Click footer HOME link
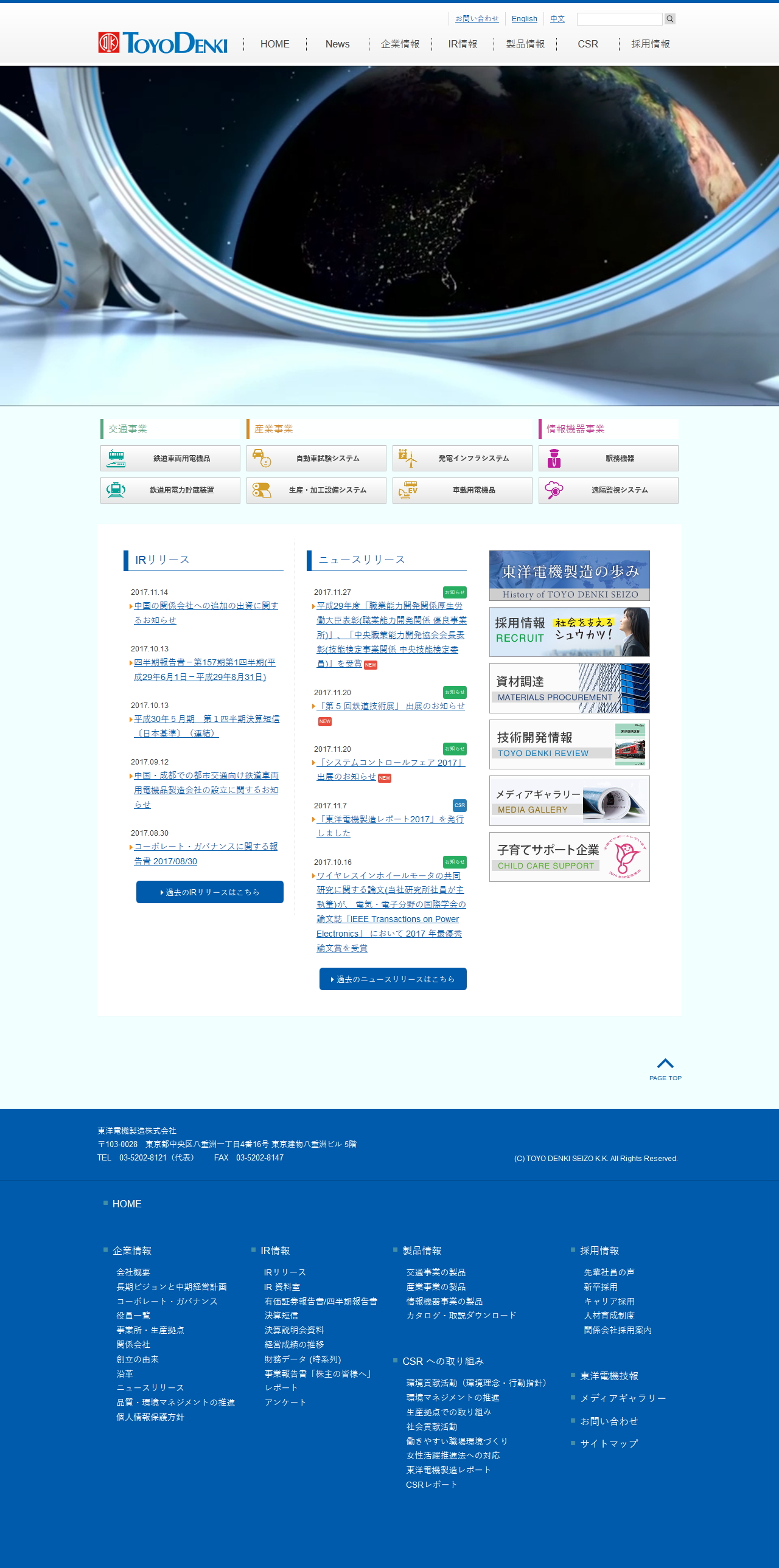This screenshot has height=1568, width=779. (x=127, y=1204)
